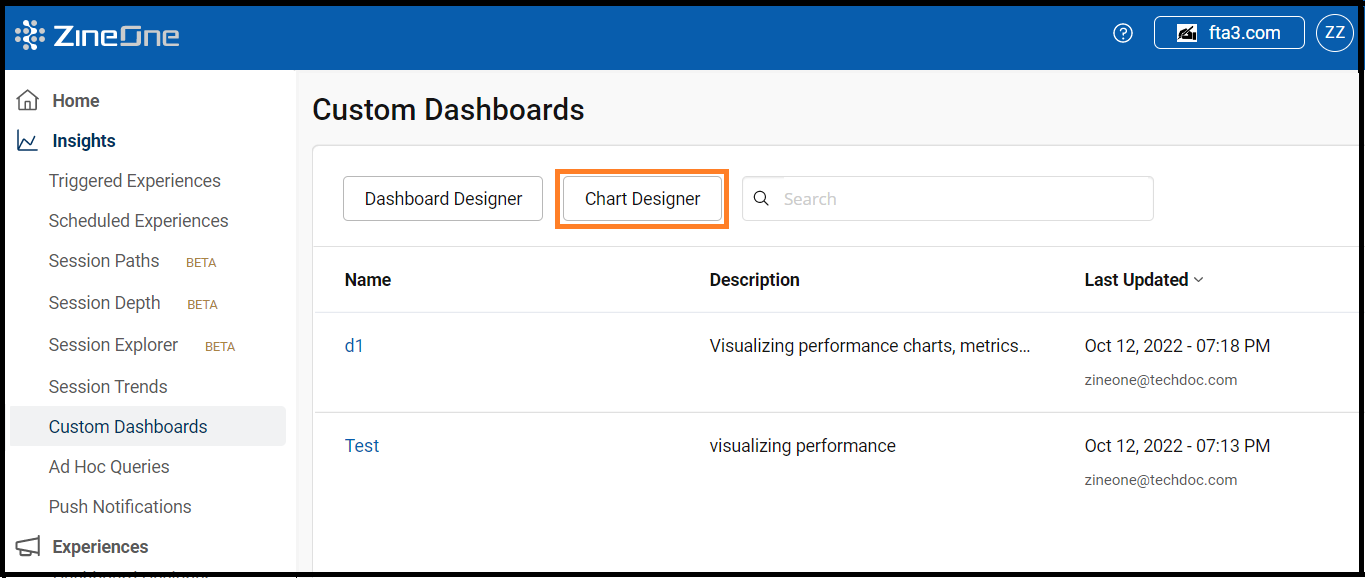
Task: Open Push Notifications from the sidebar
Action: pos(120,506)
